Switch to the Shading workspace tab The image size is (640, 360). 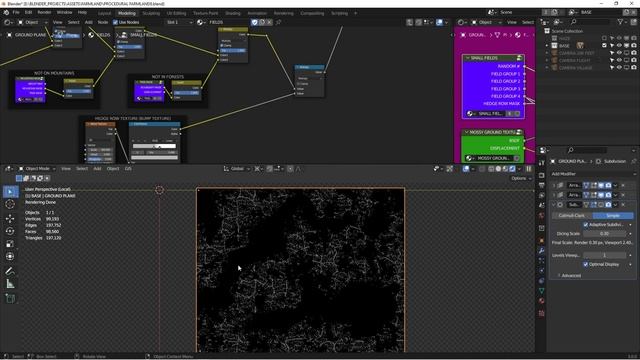pos(233,13)
